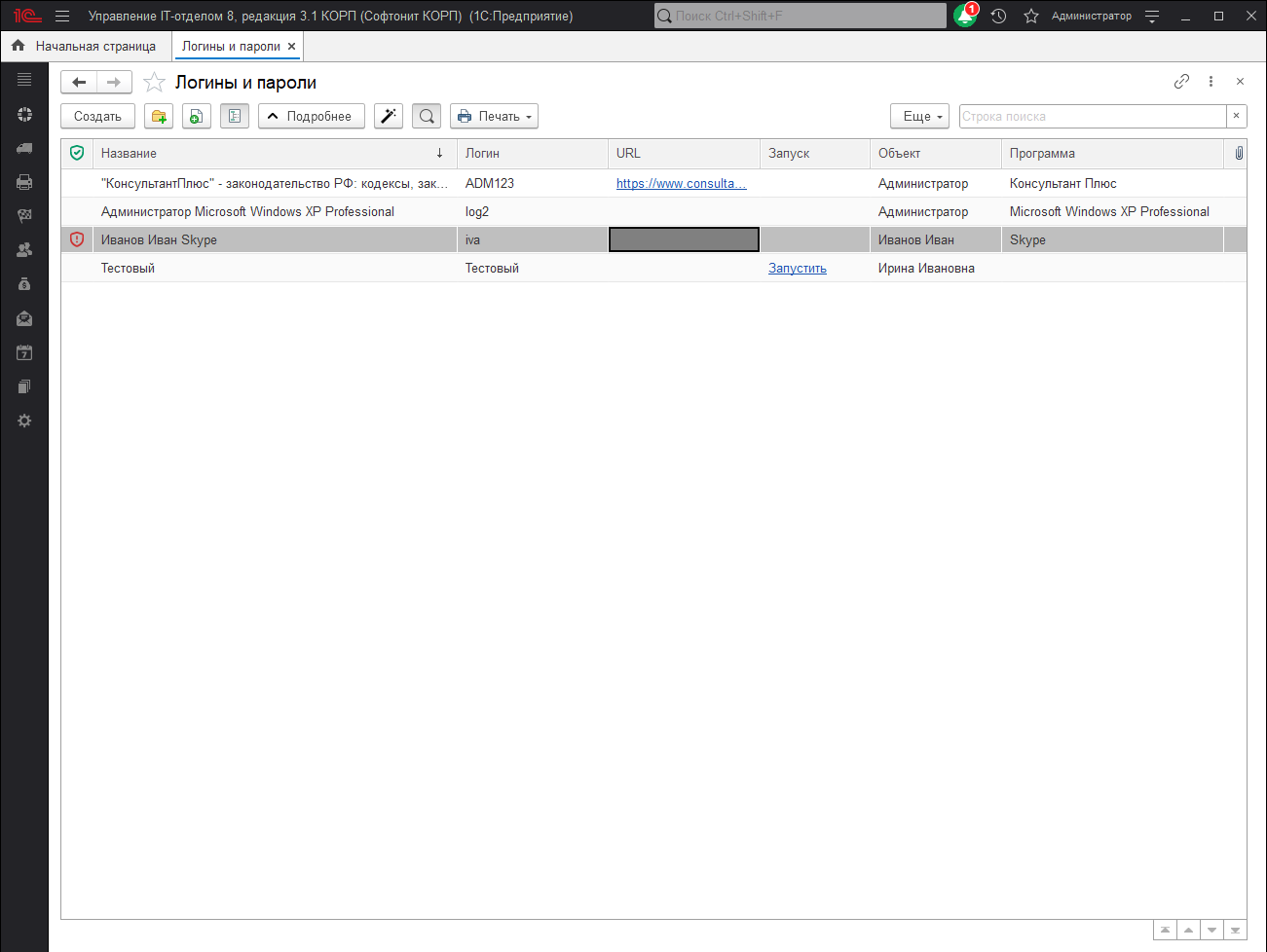Open the calendar section in sidebar
The width and height of the screenshot is (1267, 952).
24,352
